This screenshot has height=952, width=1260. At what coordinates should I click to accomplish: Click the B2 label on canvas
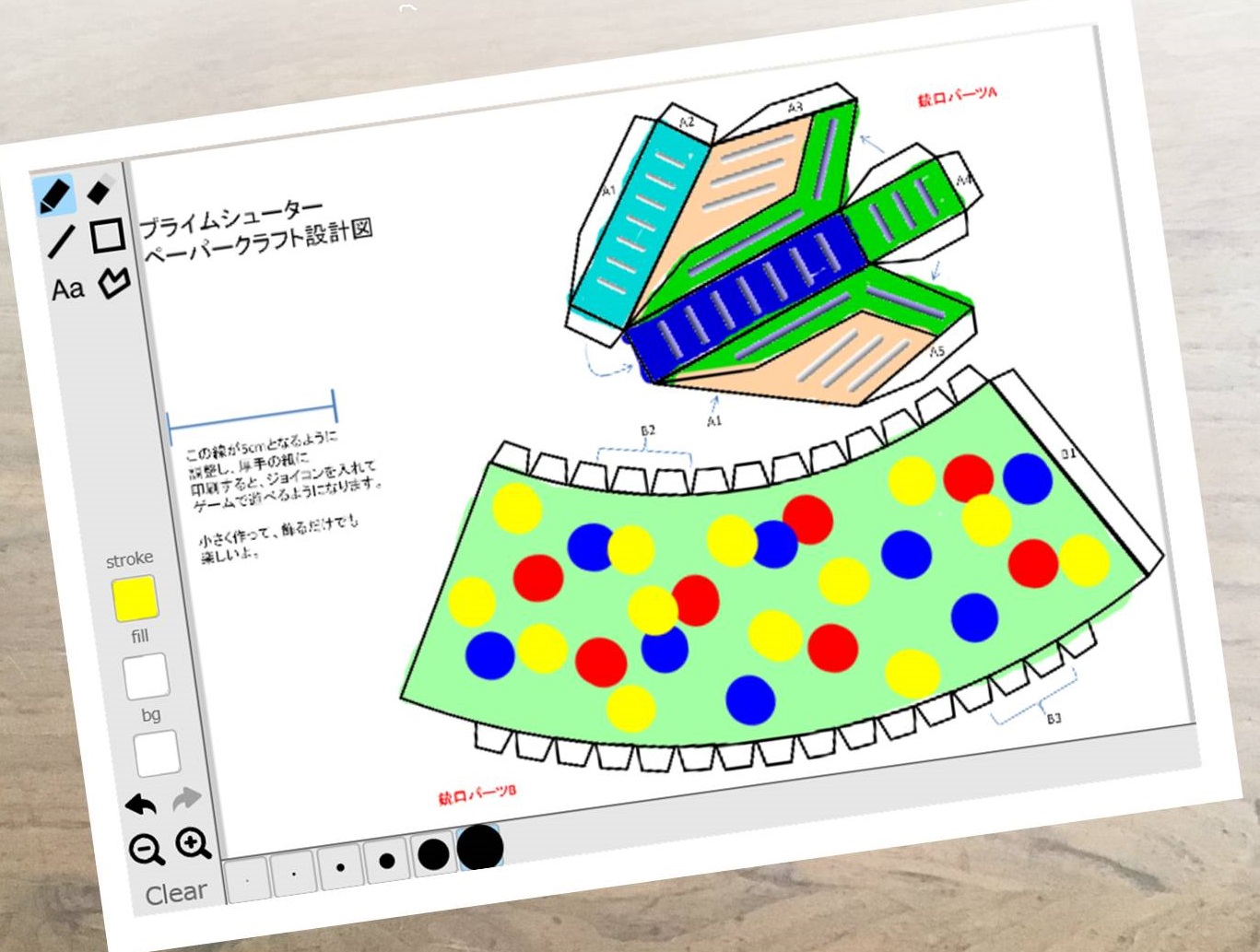coord(648,430)
